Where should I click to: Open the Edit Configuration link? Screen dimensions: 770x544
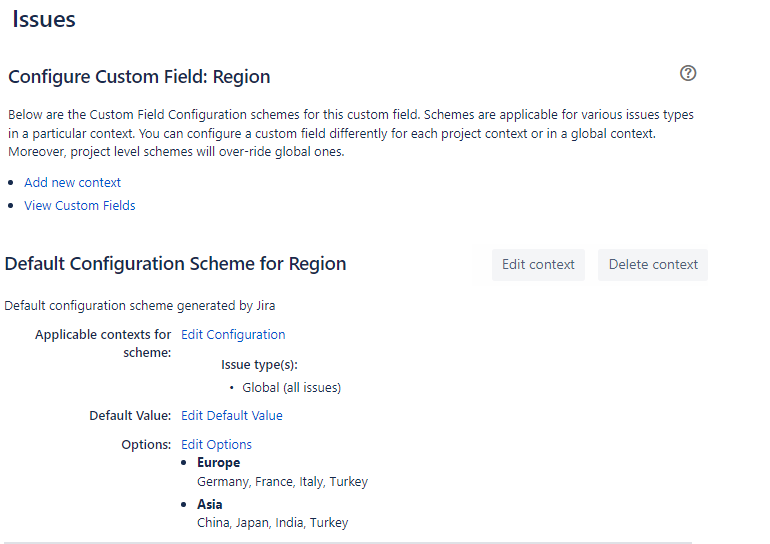point(233,335)
